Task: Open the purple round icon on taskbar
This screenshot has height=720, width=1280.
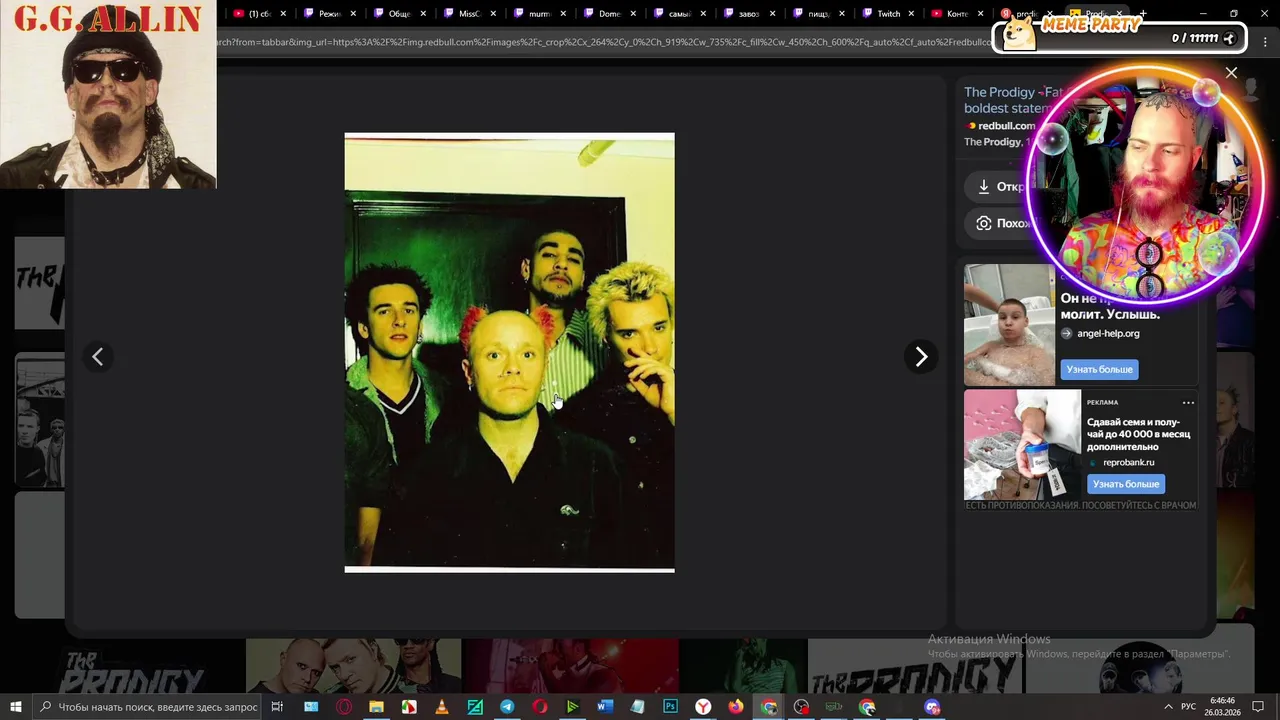Action: tap(932, 707)
